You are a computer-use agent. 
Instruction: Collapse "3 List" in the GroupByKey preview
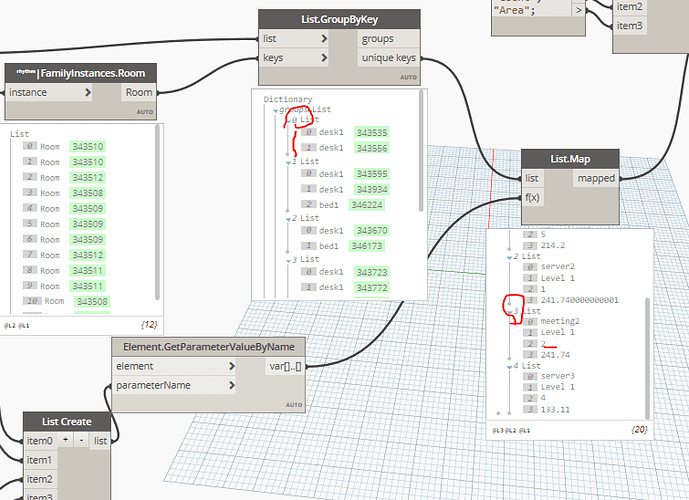coord(288,261)
